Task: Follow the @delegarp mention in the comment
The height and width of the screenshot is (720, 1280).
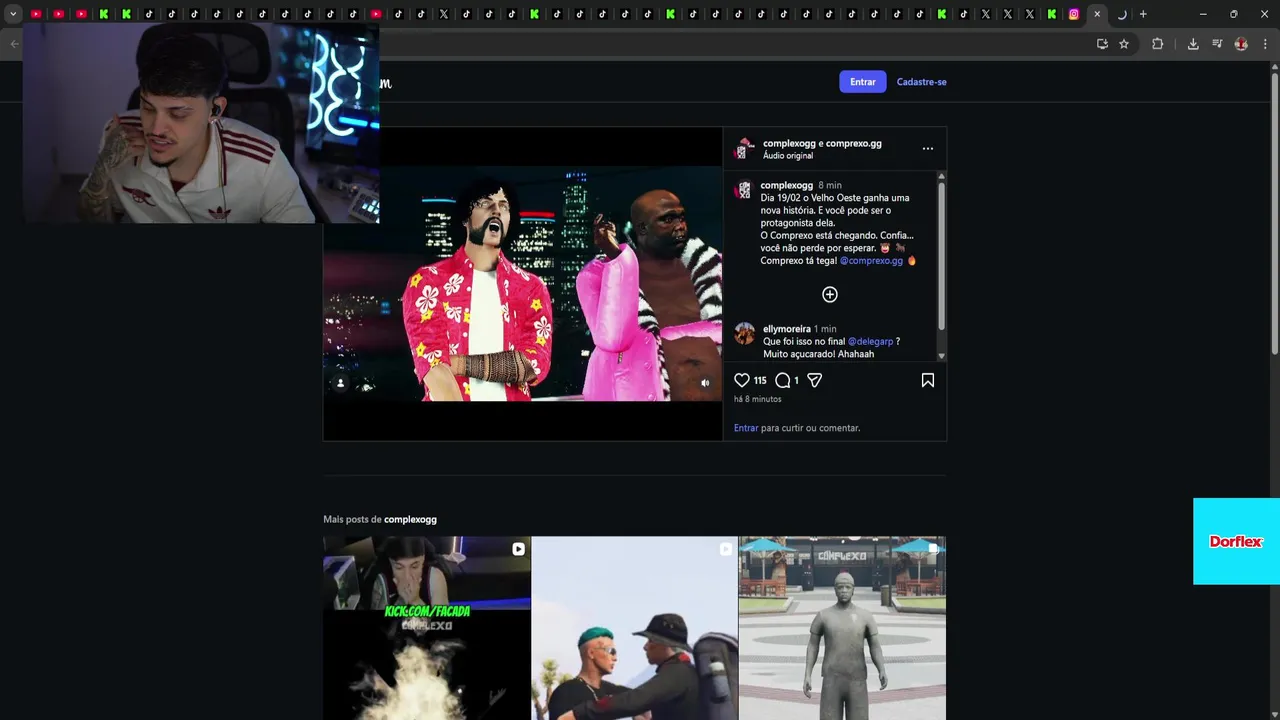Action: [x=870, y=342]
